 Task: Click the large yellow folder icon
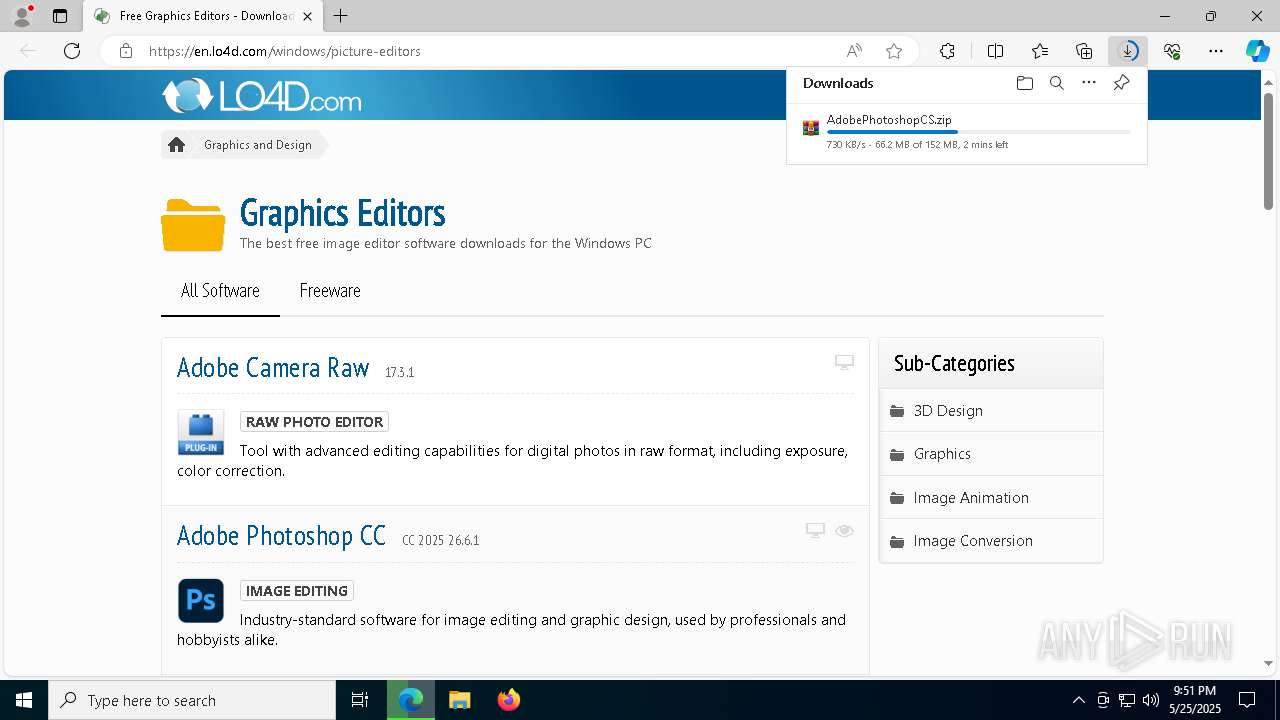[193, 225]
